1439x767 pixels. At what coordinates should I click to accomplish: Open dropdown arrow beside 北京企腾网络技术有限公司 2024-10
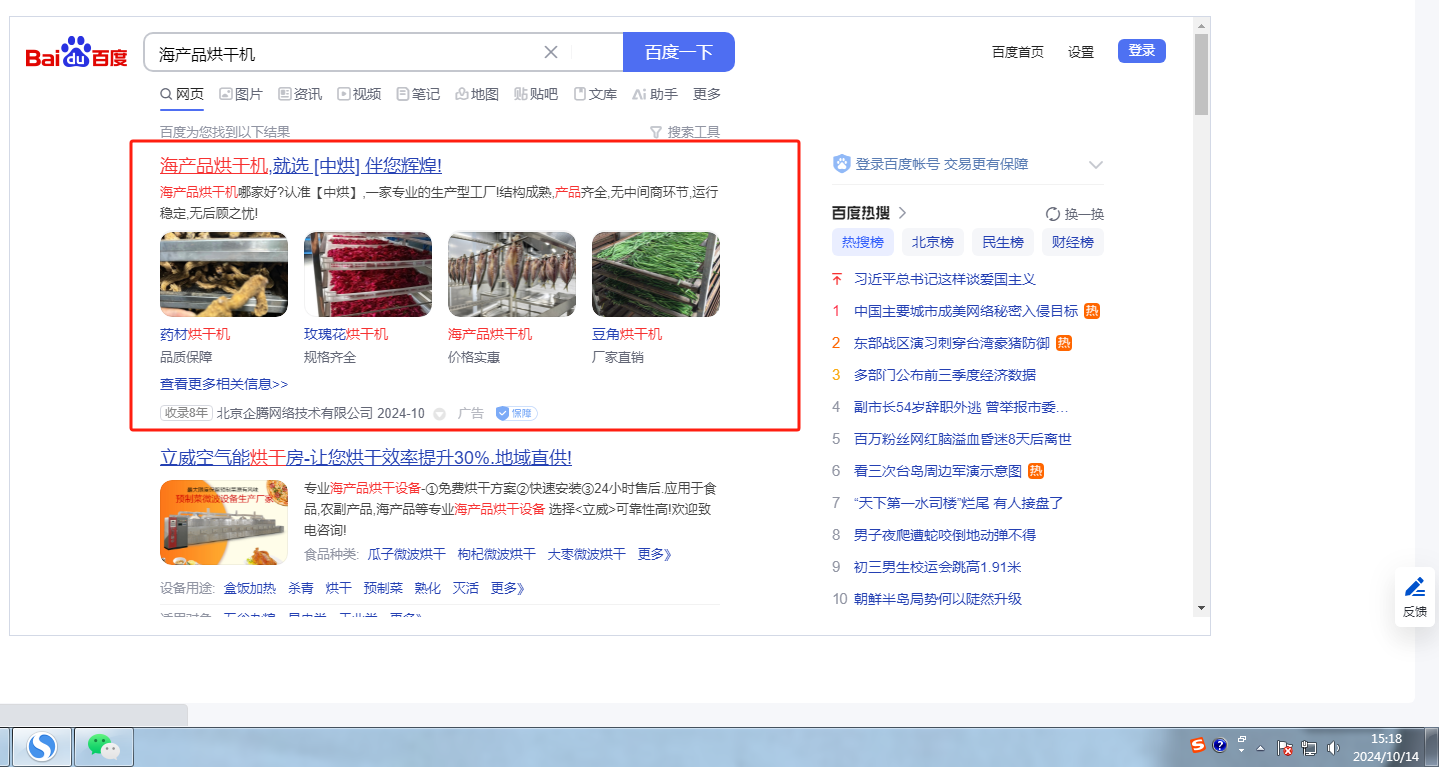point(439,414)
